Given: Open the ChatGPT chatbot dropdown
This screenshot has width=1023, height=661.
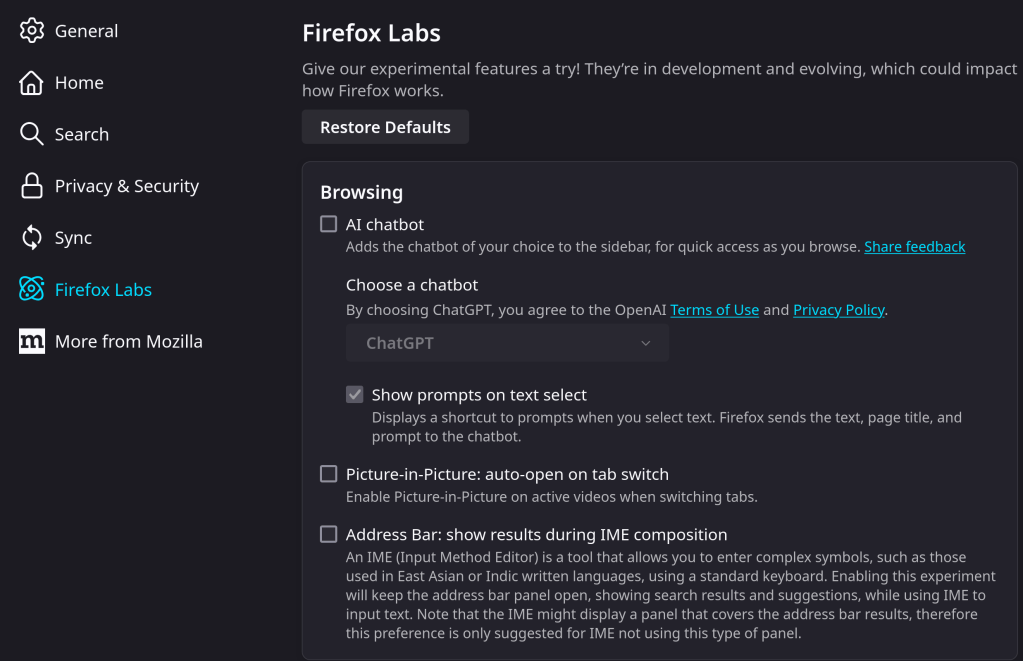Looking at the screenshot, I should tap(507, 343).
